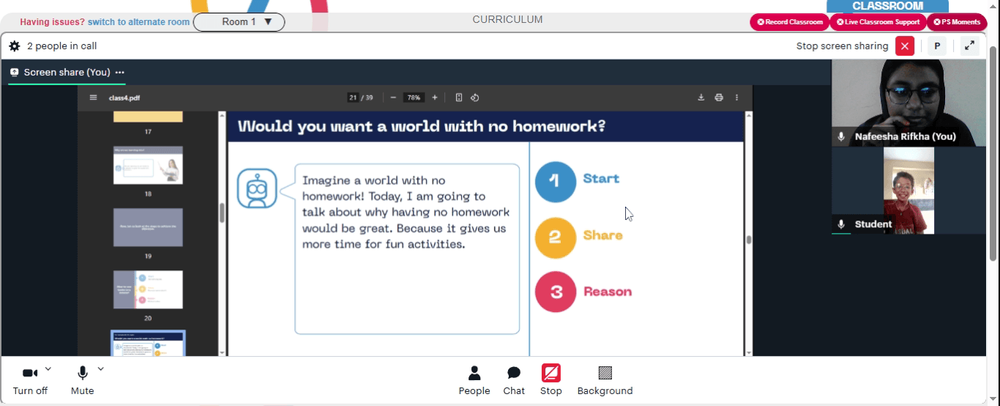The width and height of the screenshot is (1000, 406).
Task: Click the Start label on the slide
Action: 601,178
